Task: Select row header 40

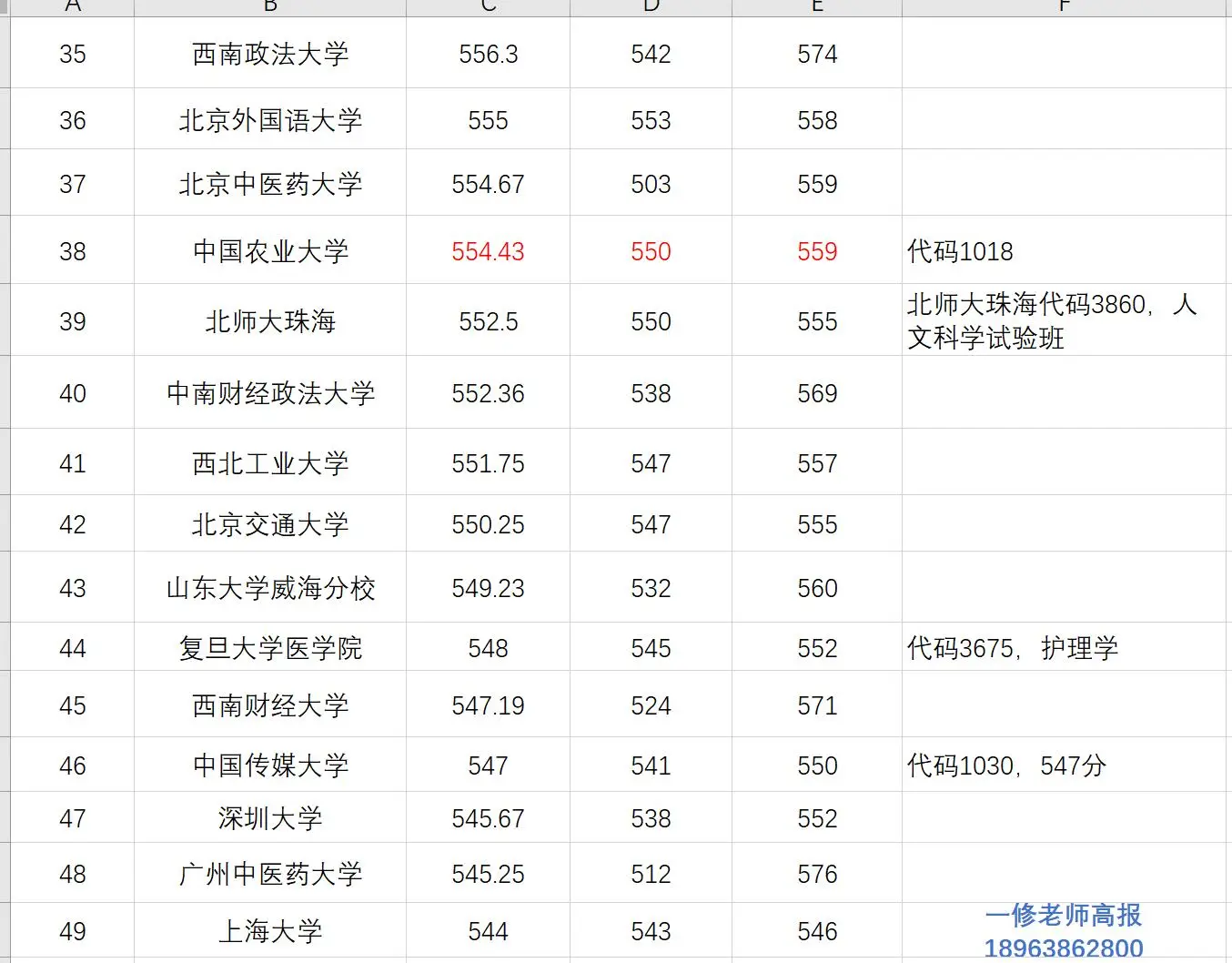Action: tap(73, 393)
